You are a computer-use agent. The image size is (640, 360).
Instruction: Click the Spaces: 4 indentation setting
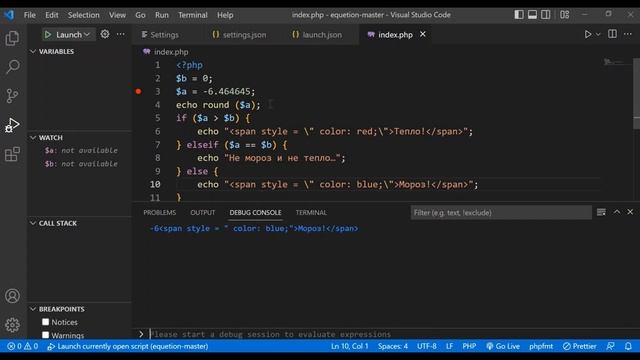393,346
